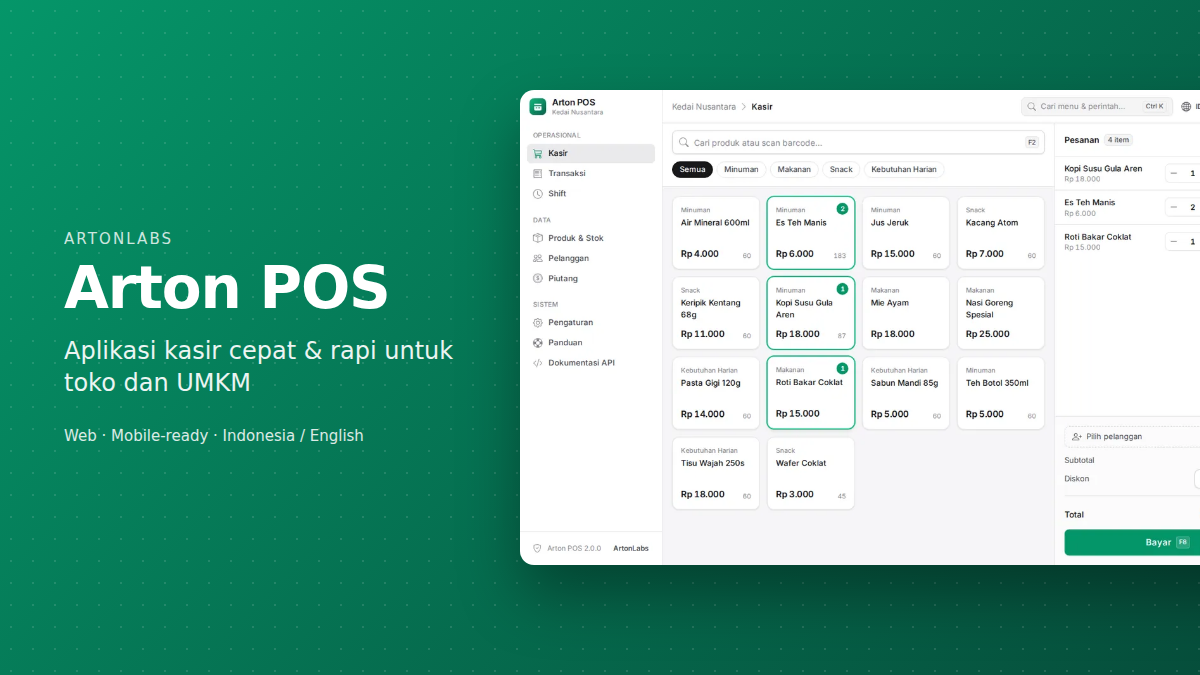Click the Roti Bakar Coklat product card

coord(811,393)
